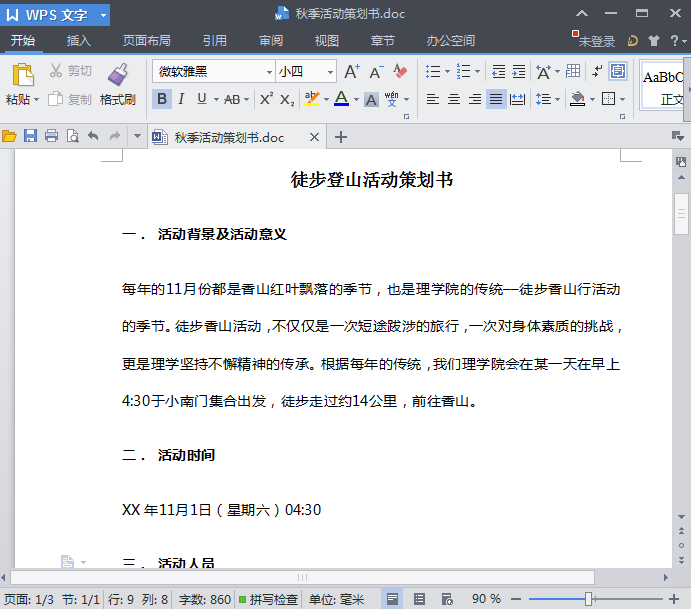
Task: Decrease font size with A- icon
Action: [376, 71]
